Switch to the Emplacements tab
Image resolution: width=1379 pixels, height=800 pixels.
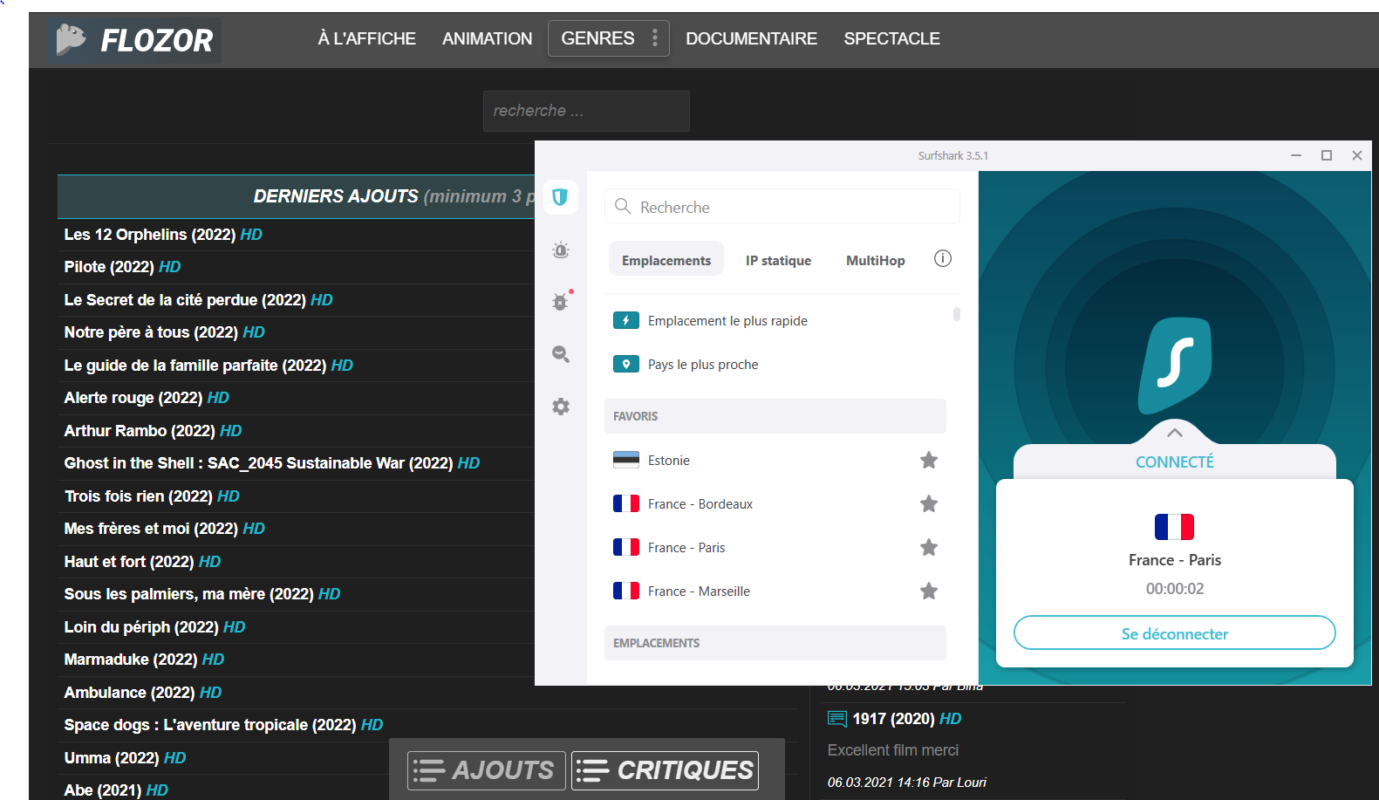[666, 260]
